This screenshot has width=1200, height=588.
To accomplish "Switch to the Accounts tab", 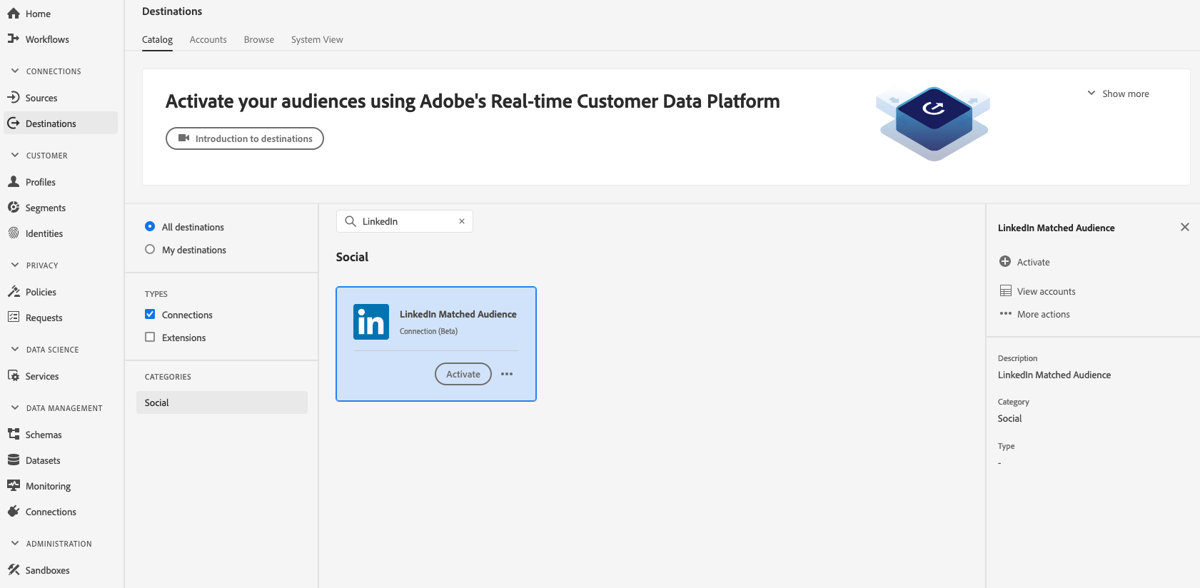I will tap(208, 39).
